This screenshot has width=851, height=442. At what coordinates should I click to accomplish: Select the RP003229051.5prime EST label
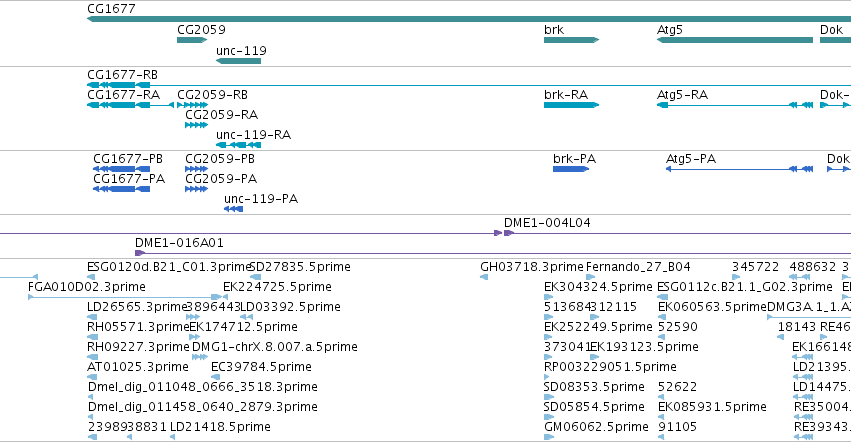[x=610, y=367]
